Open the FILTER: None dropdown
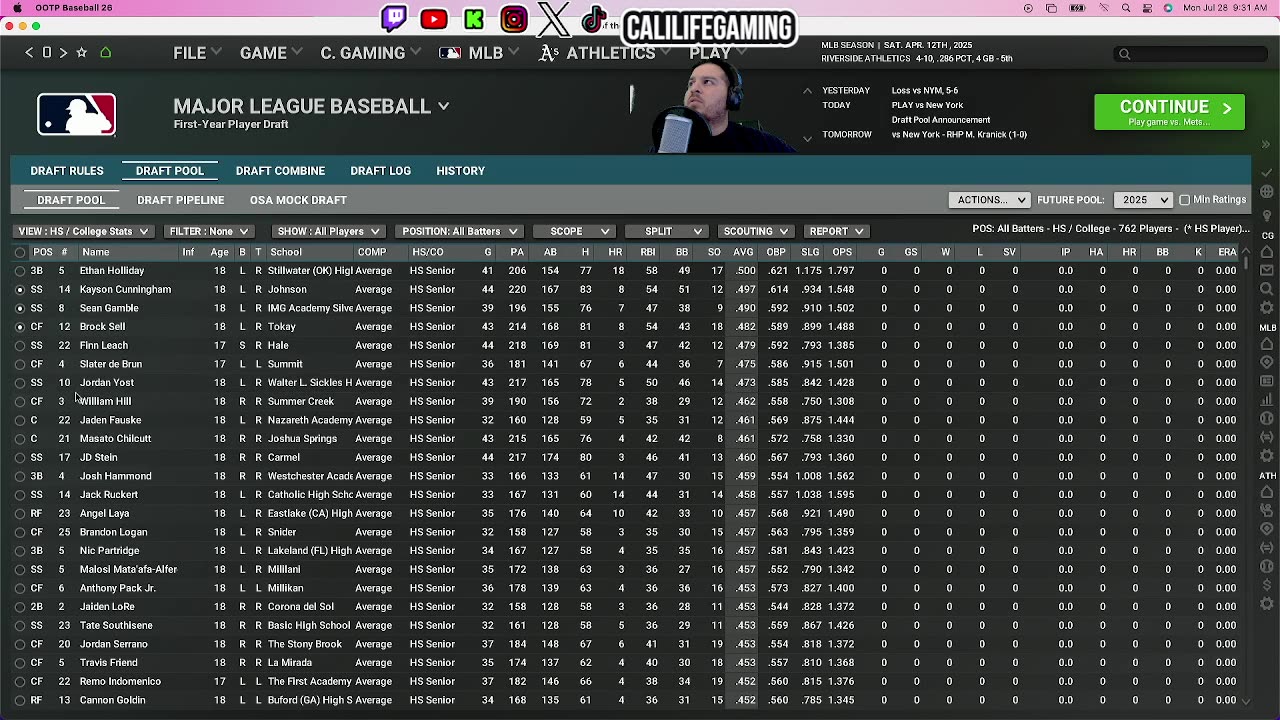Image resolution: width=1280 pixels, height=720 pixels. coord(208,231)
